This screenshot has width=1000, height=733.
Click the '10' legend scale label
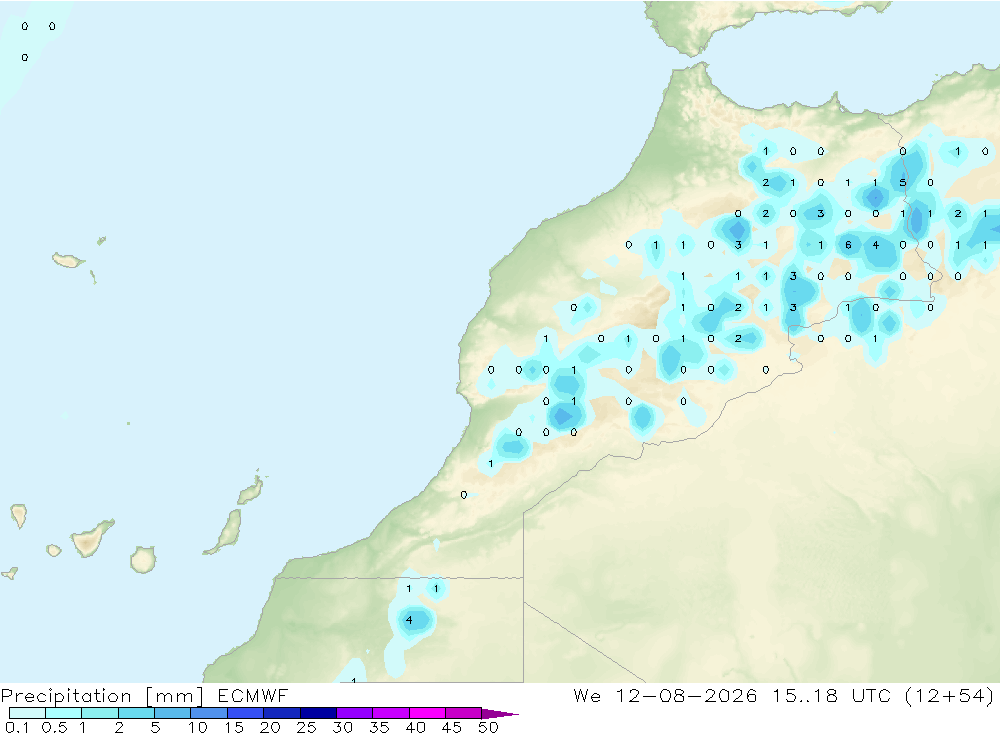198,727
